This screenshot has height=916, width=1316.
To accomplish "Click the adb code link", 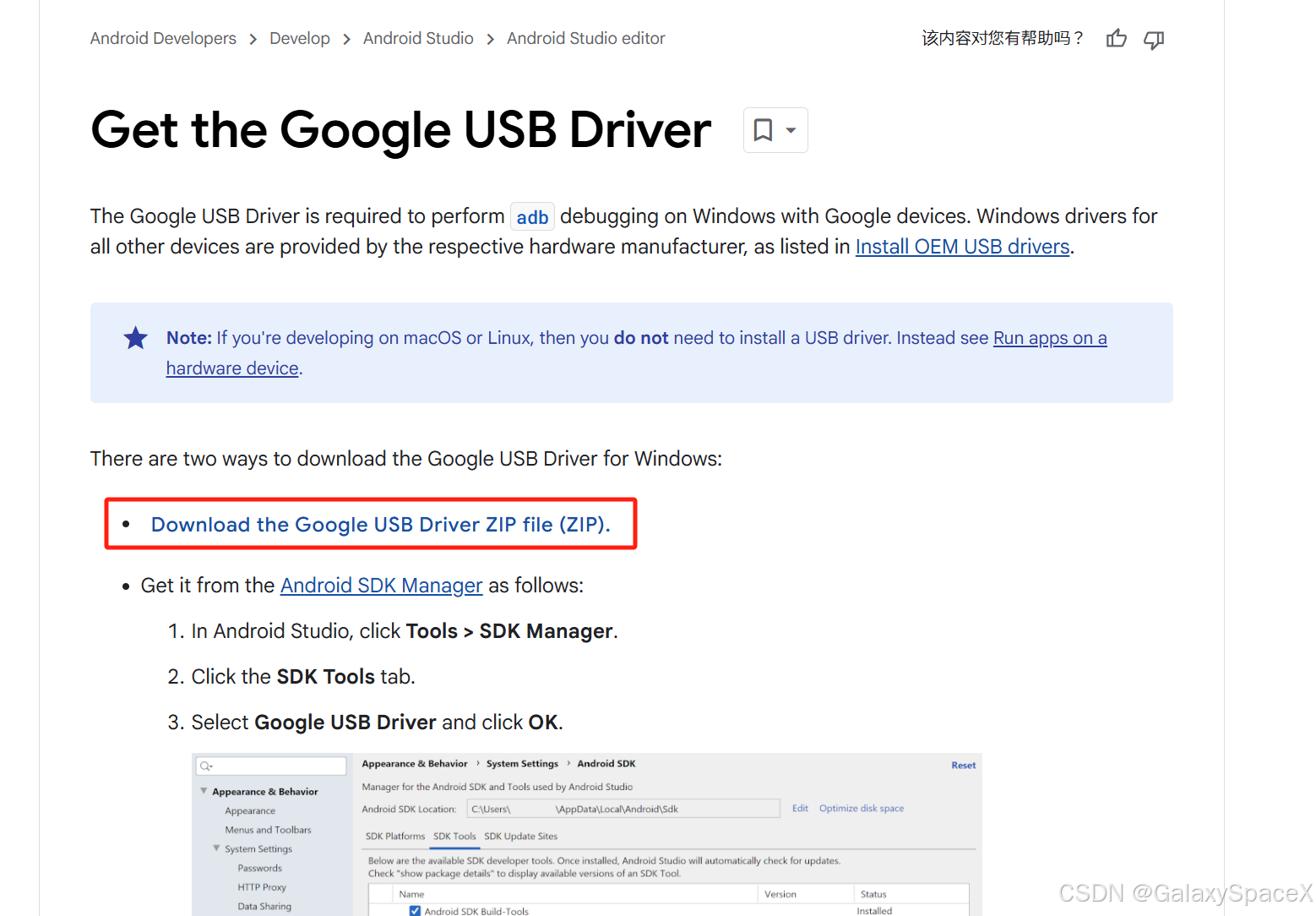I will click(x=532, y=217).
